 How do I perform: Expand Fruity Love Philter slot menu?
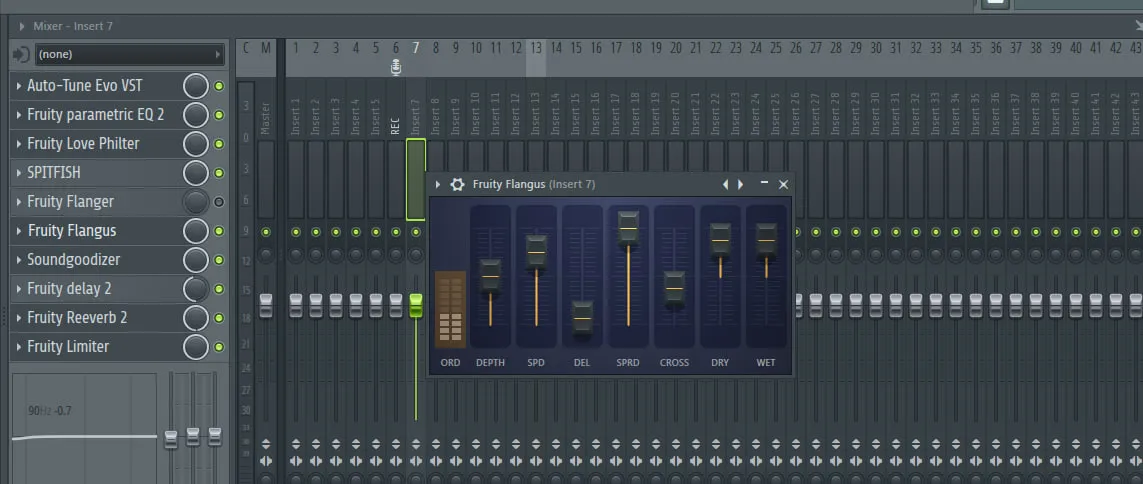coord(18,144)
